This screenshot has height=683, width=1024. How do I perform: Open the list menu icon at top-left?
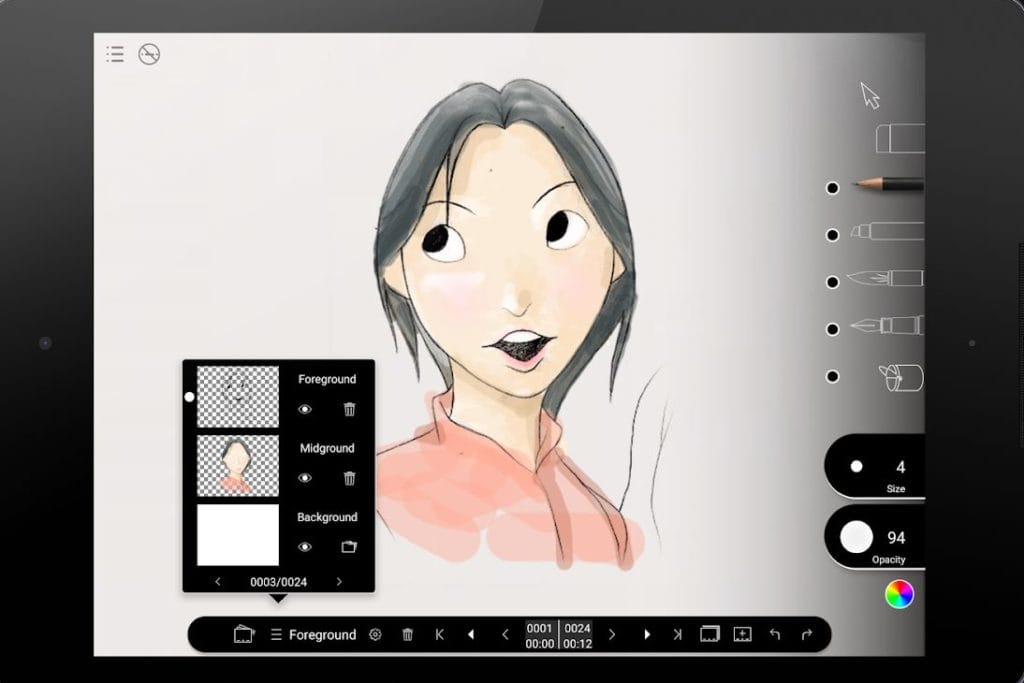115,54
